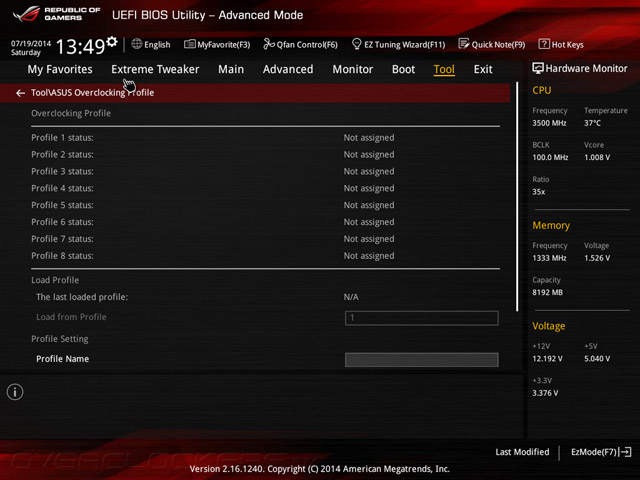The width and height of the screenshot is (640, 480).
Task: Switch to the Boot tab
Action: point(403,69)
